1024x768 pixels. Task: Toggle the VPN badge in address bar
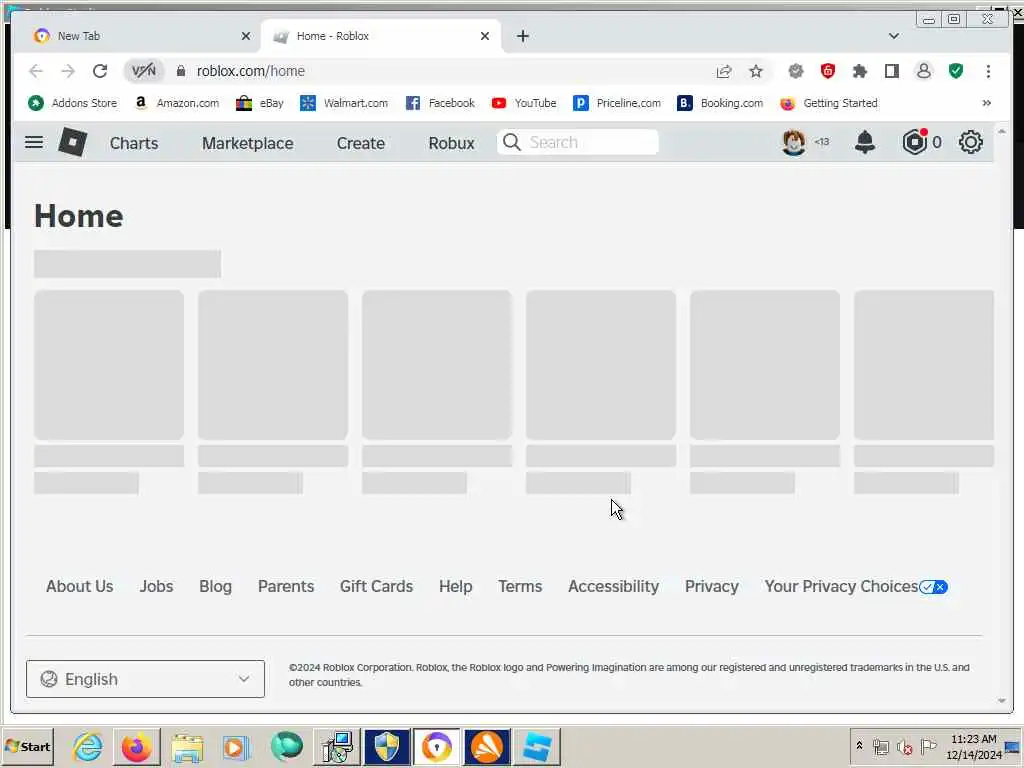coord(144,71)
